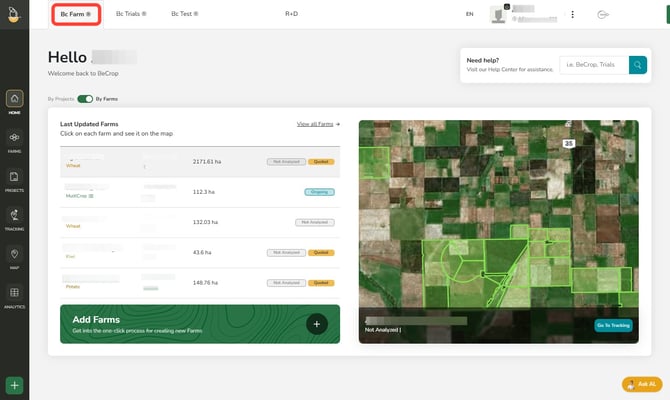Follow the View all Farms link
The image size is (670, 400).
coord(318,124)
